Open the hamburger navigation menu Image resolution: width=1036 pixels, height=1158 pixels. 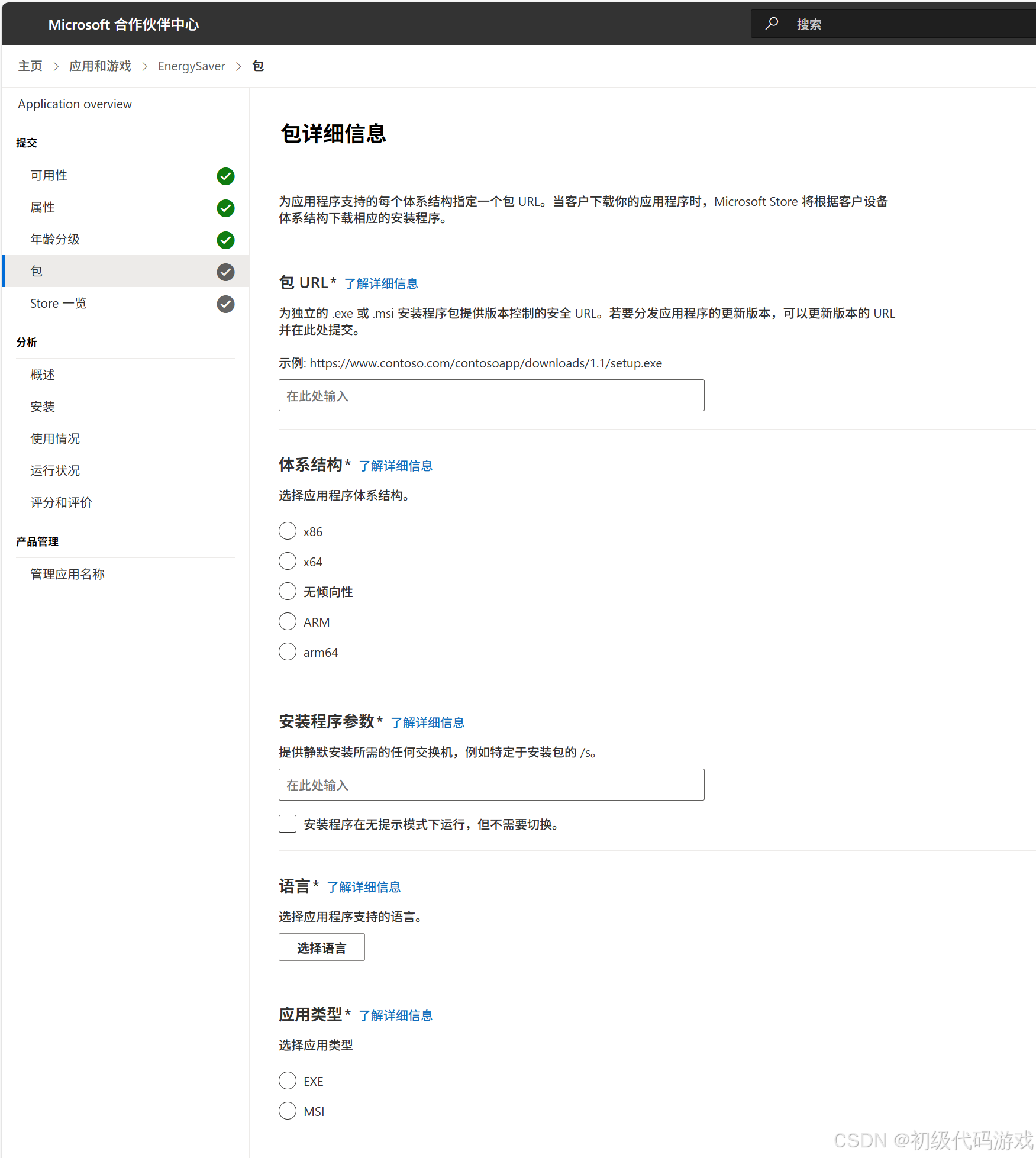[x=23, y=24]
